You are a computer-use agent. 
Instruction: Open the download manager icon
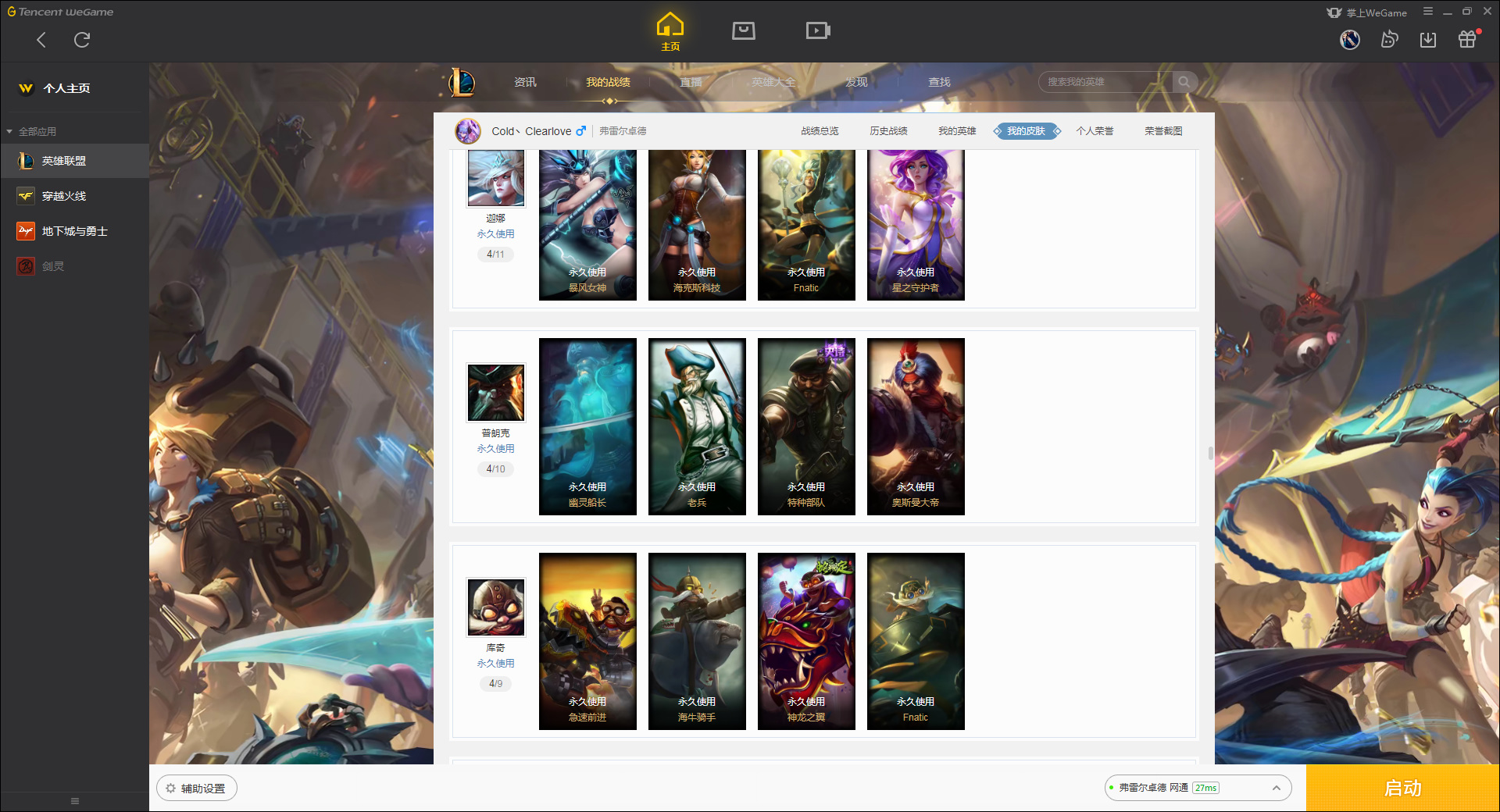coord(1428,39)
